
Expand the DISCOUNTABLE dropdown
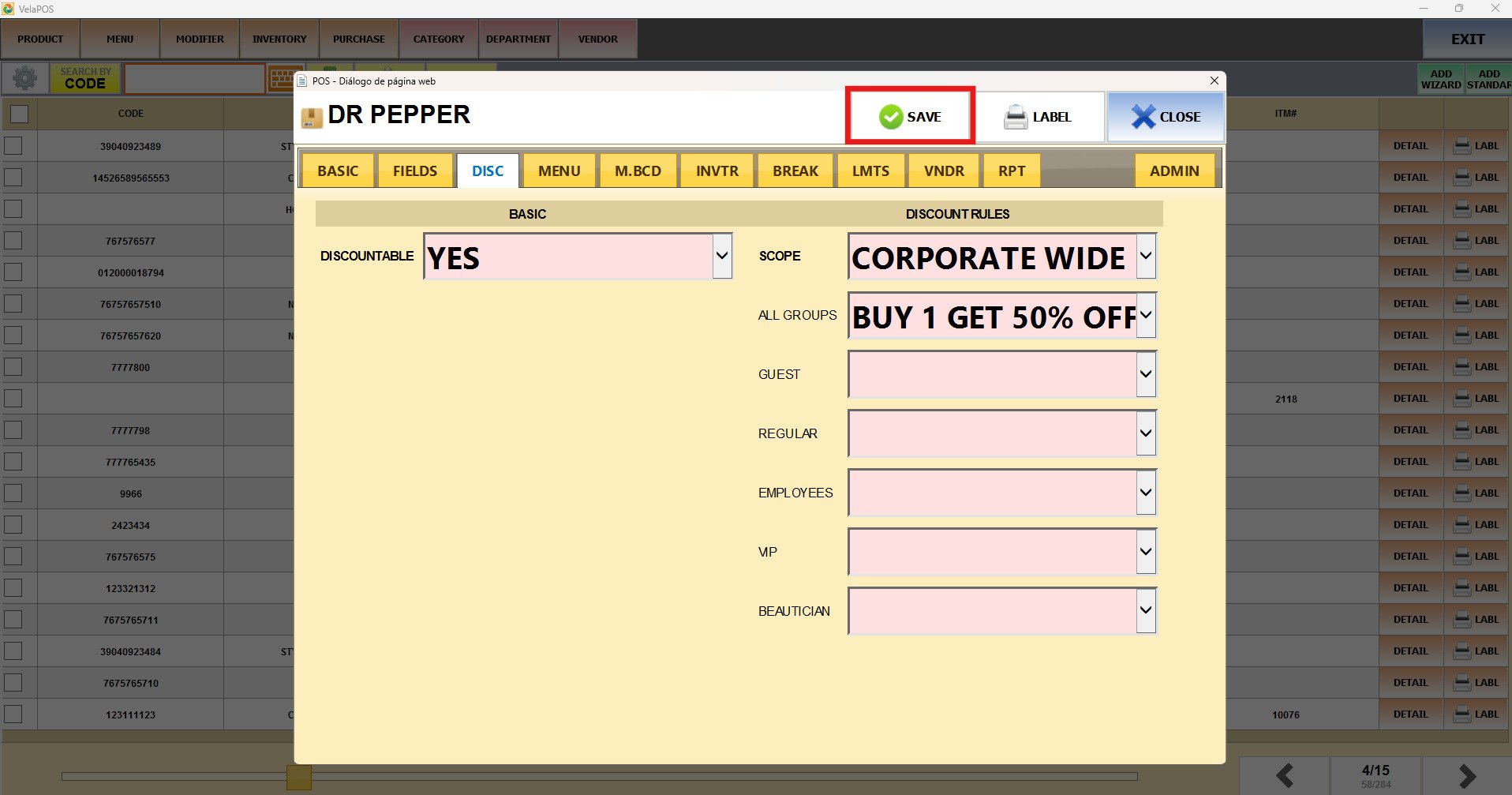tap(721, 256)
